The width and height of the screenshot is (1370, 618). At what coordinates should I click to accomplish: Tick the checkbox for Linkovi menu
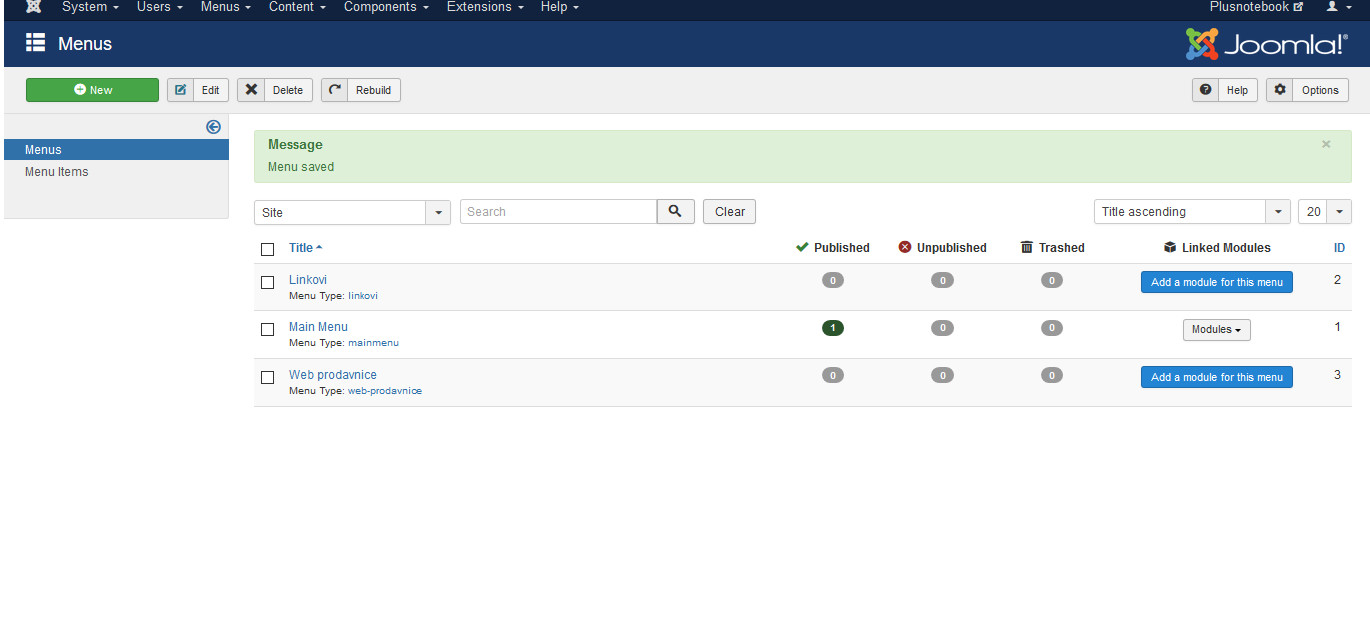[267, 282]
